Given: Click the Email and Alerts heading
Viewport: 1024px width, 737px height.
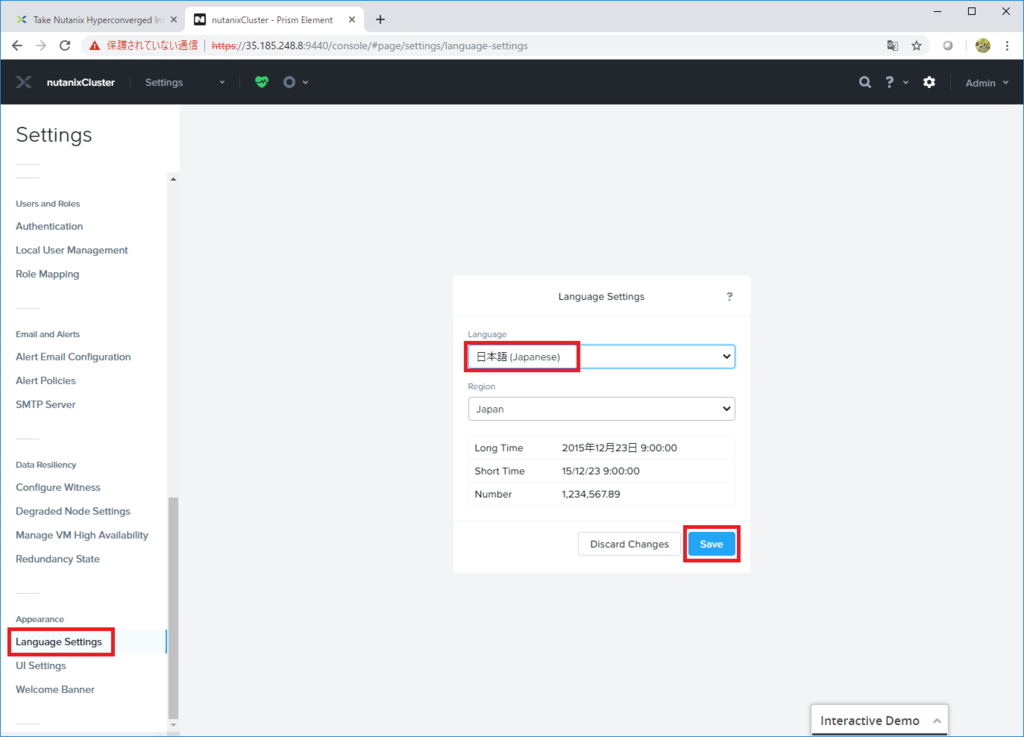Looking at the screenshot, I should pos(48,334).
